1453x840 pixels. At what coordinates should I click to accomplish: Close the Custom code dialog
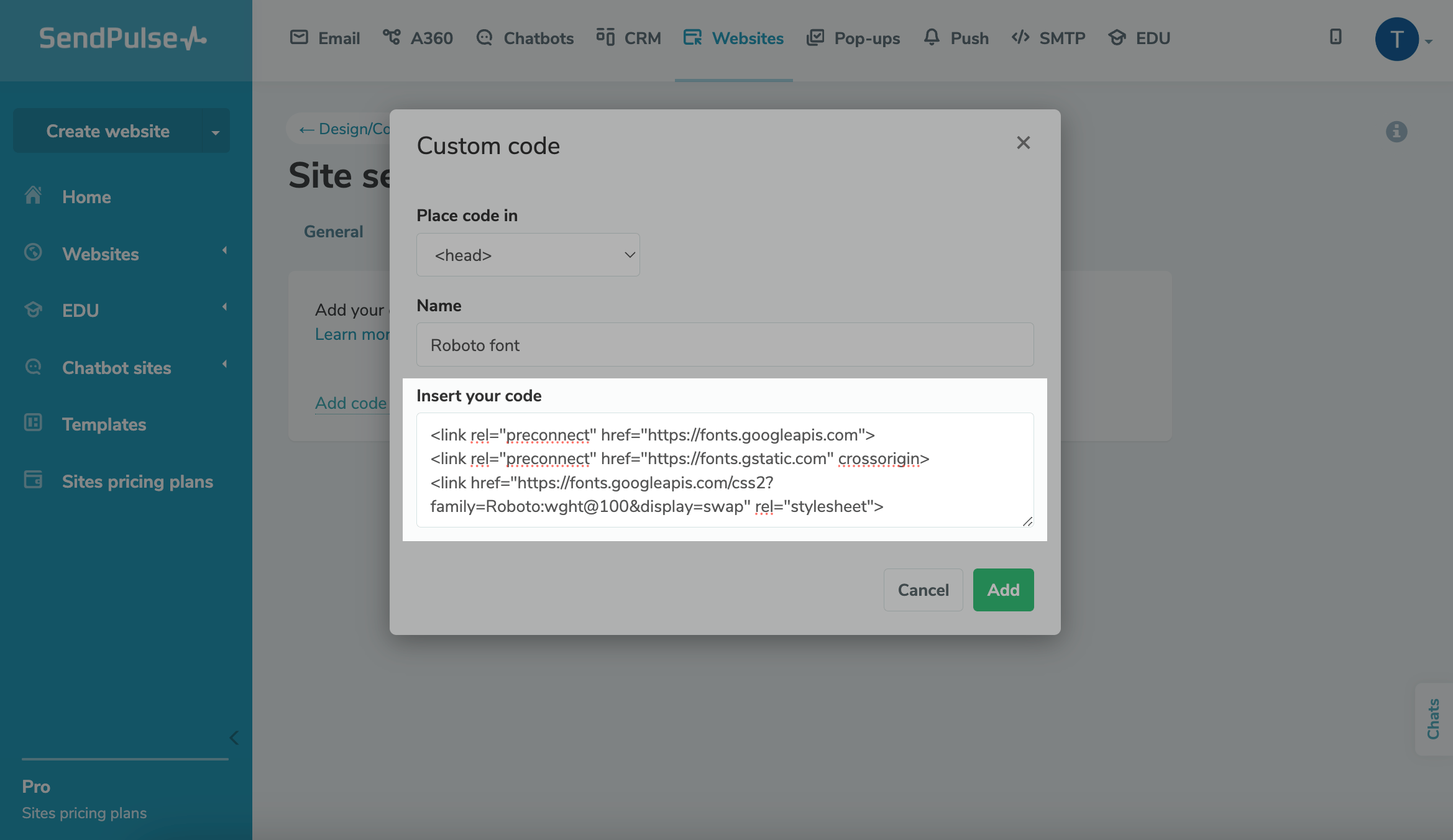tap(1023, 143)
